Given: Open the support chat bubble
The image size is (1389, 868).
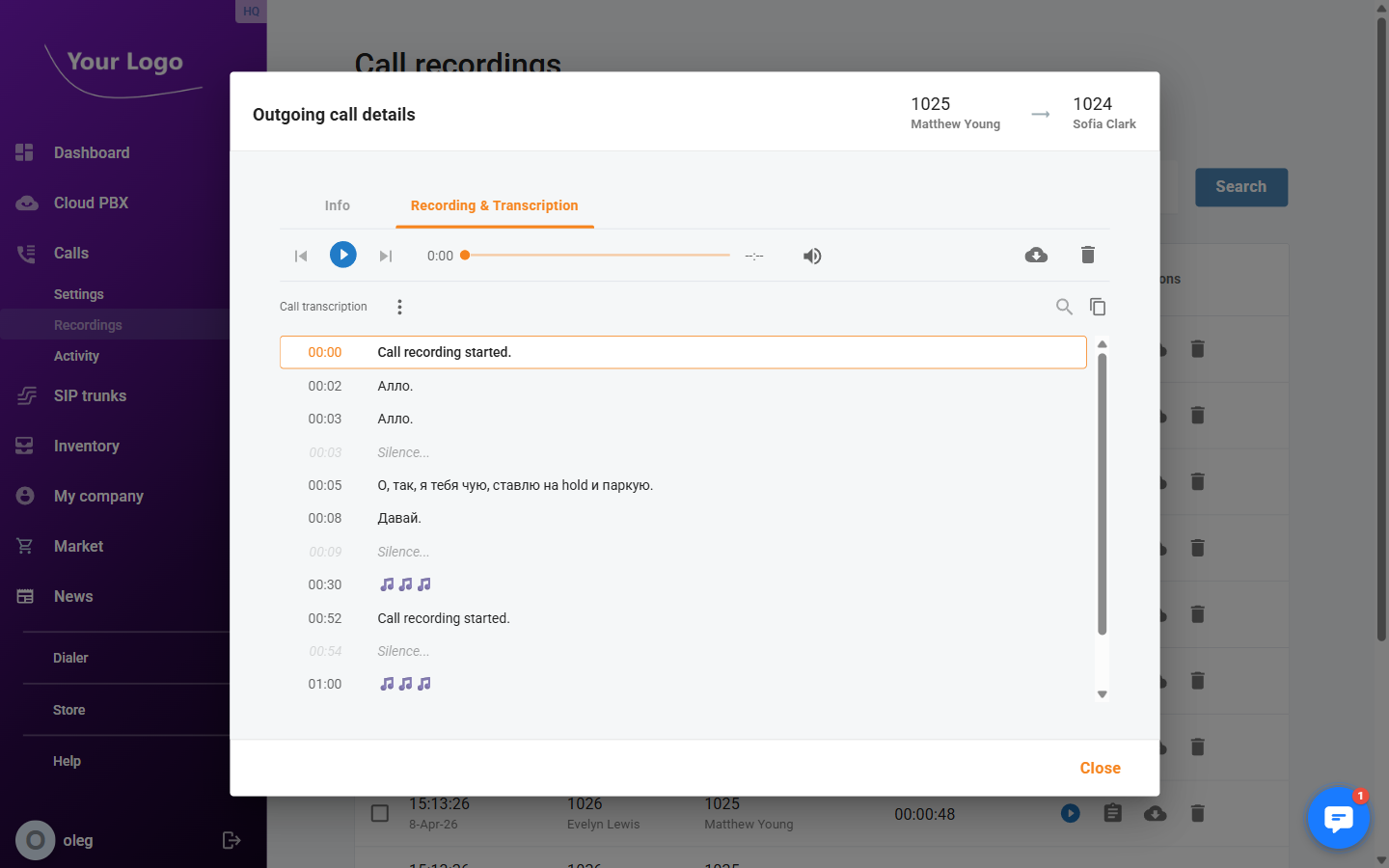Looking at the screenshot, I should (x=1339, y=818).
